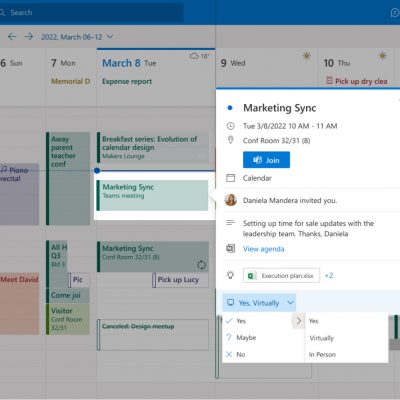The height and width of the screenshot is (400, 400).
Task: Go to next week with forward arrow
Action: pyautogui.click(x=29, y=37)
